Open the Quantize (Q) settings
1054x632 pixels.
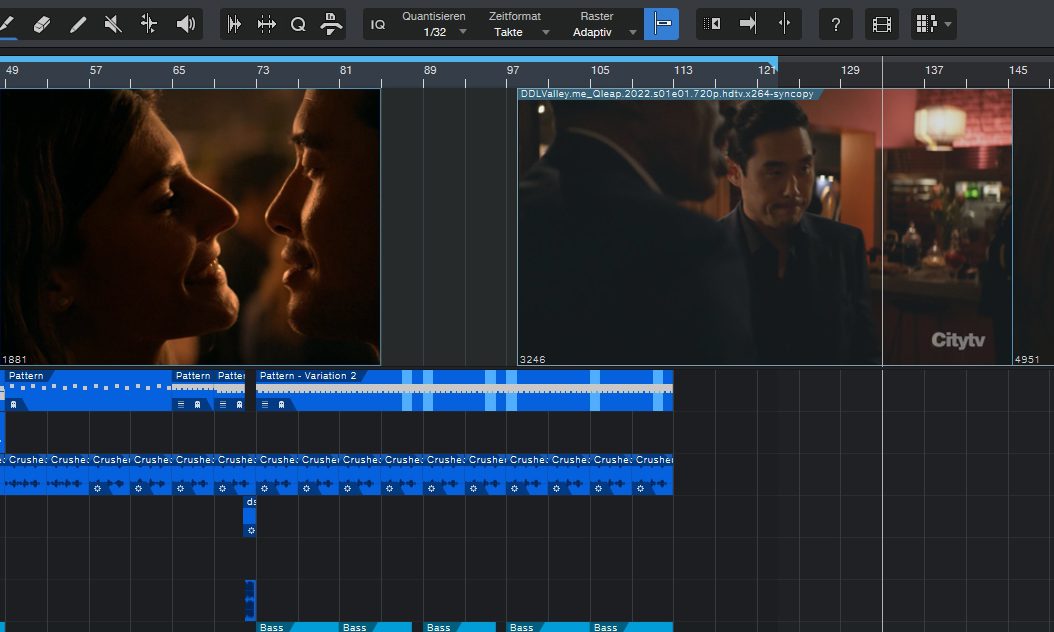297,23
